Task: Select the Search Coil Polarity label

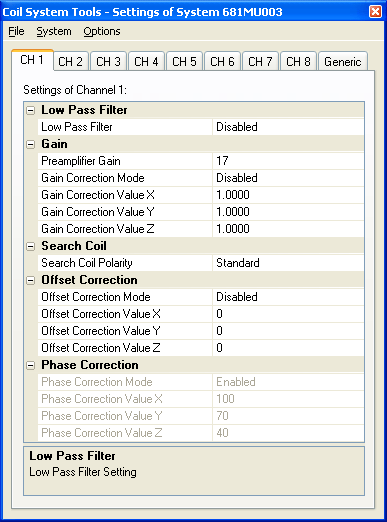Action: (x=87, y=263)
